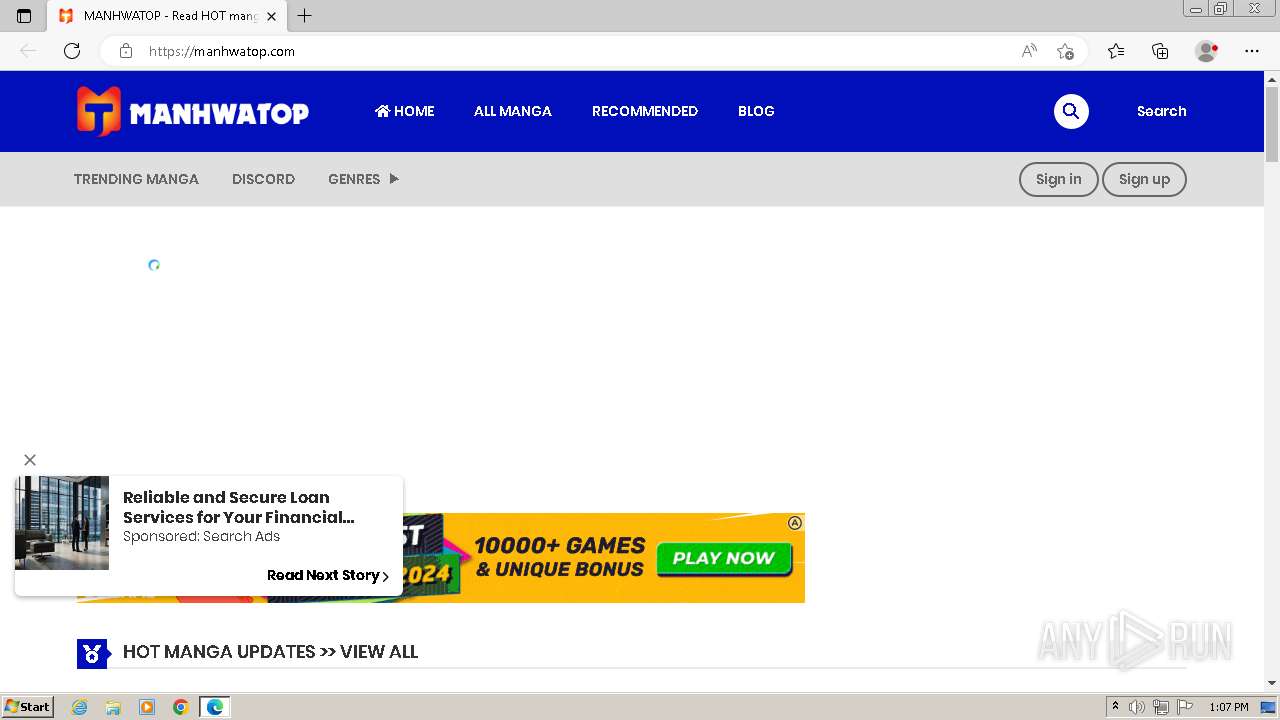Refresh the page
Image resolution: width=1280 pixels, height=720 pixels.
(72, 51)
